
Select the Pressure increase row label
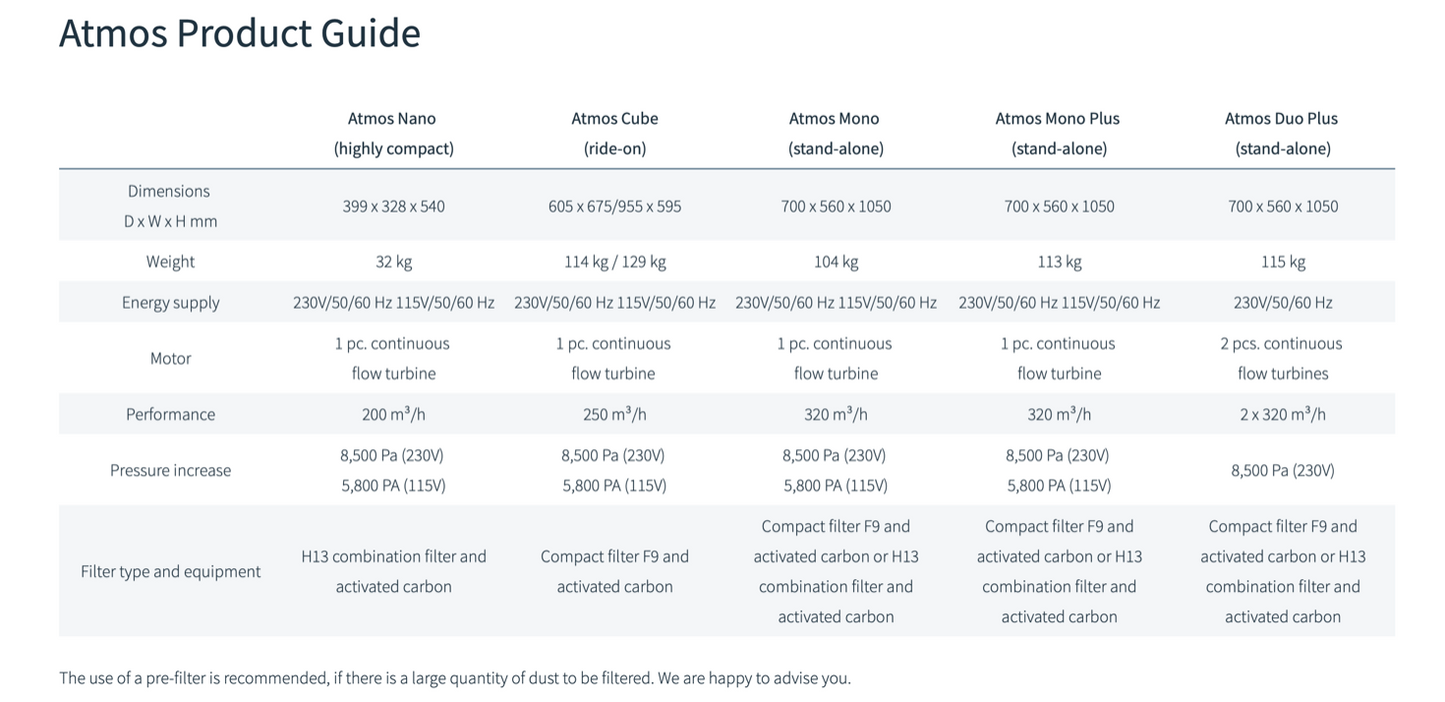170,470
